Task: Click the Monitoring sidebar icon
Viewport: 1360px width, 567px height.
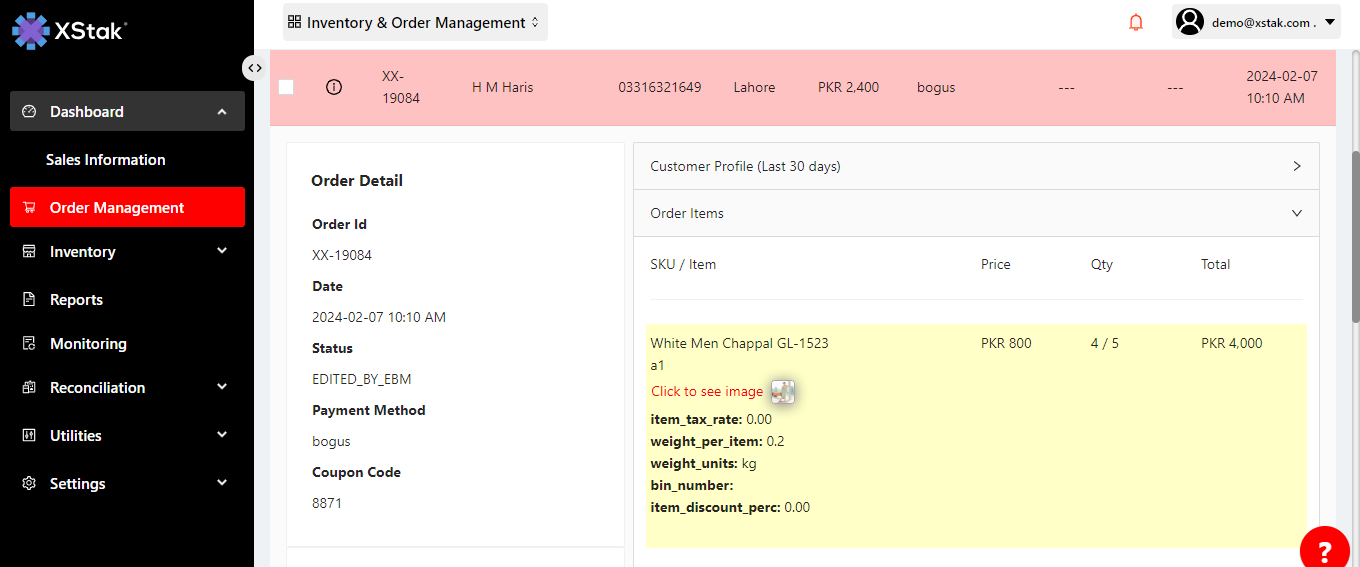Action: [29, 344]
